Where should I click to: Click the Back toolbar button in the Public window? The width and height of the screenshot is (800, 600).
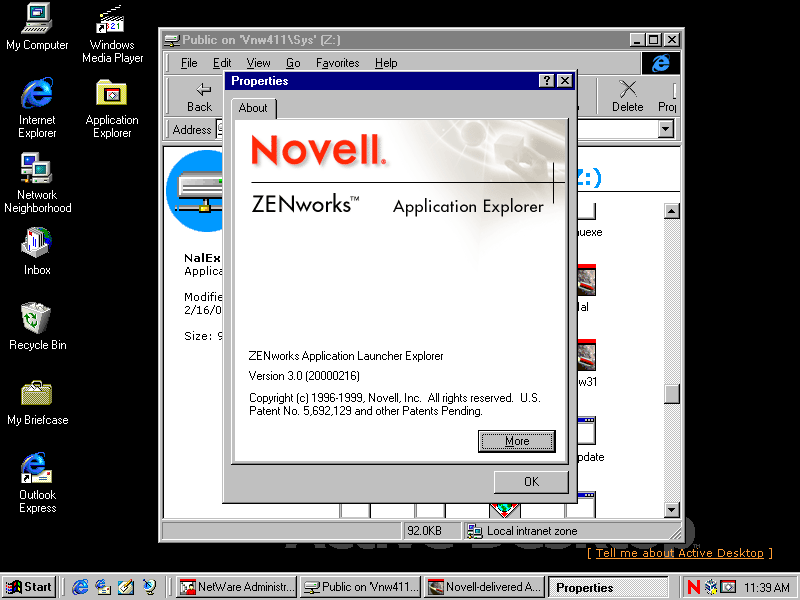199,97
